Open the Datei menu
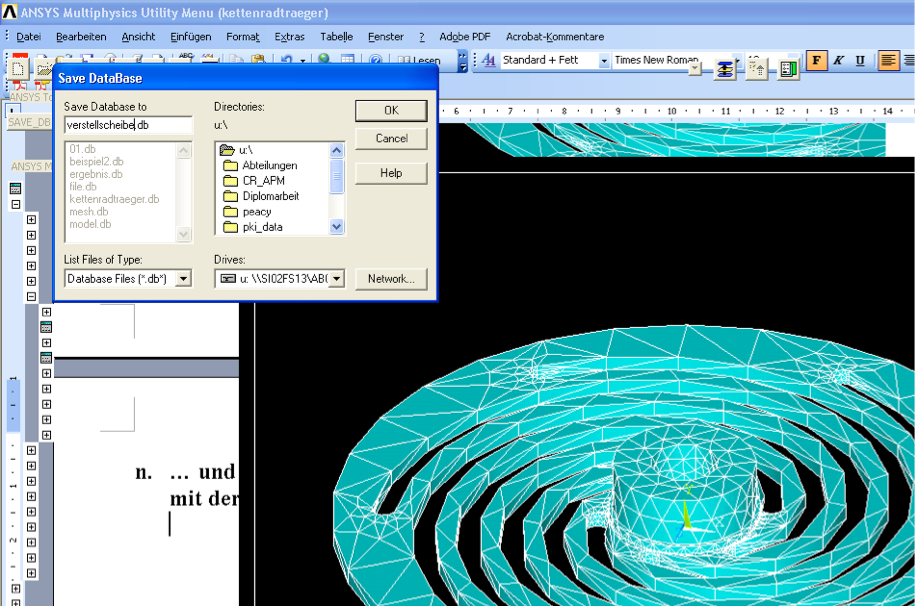The width and height of the screenshot is (917, 606). [28, 37]
